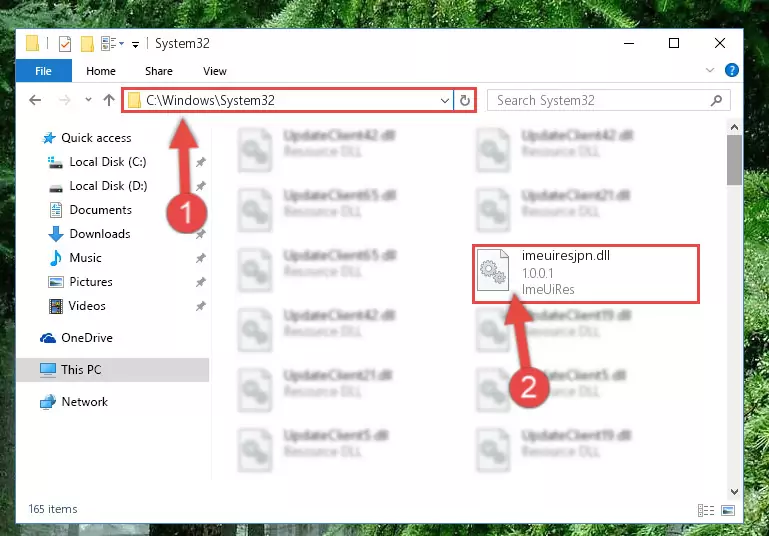Open the Customize Quick Access Toolbar dropdown
Viewport: 769px width, 536px height.
(135, 45)
